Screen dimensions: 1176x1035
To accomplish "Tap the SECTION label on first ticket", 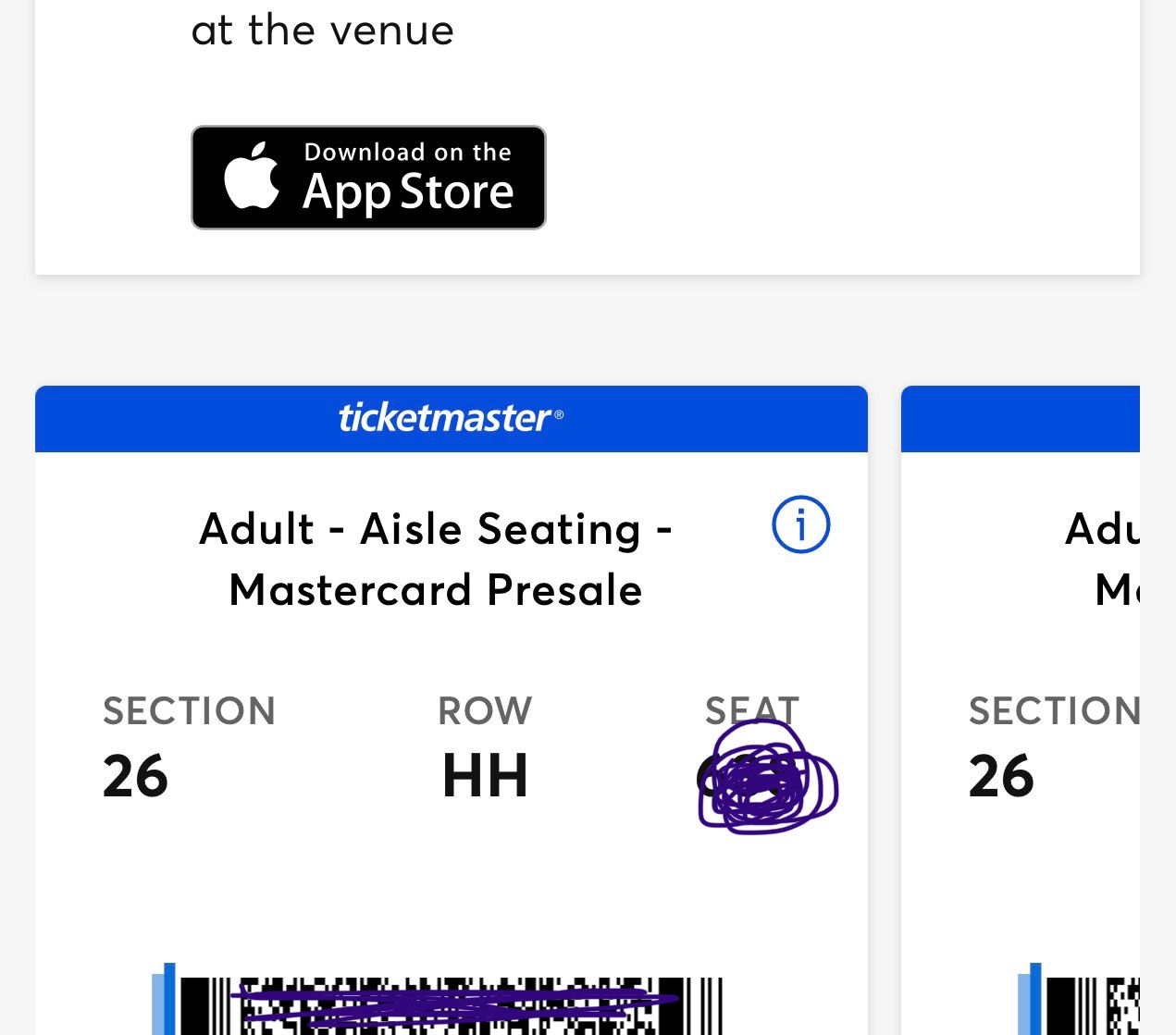I will (x=189, y=711).
